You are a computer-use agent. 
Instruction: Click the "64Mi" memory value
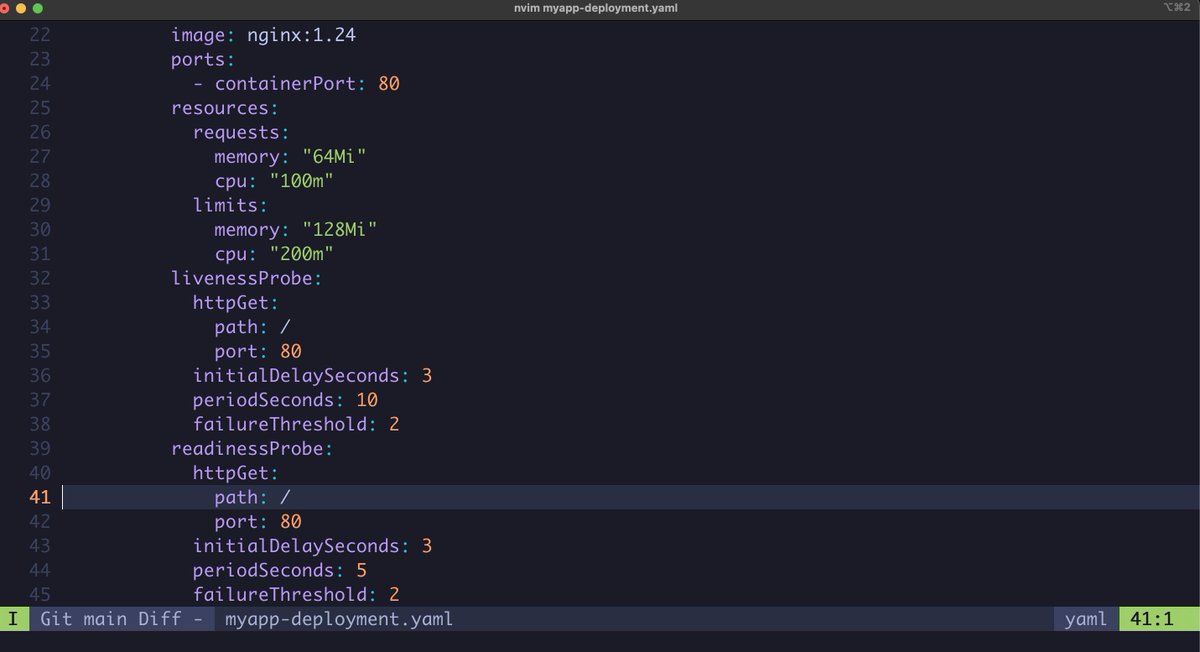(x=334, y=157)
